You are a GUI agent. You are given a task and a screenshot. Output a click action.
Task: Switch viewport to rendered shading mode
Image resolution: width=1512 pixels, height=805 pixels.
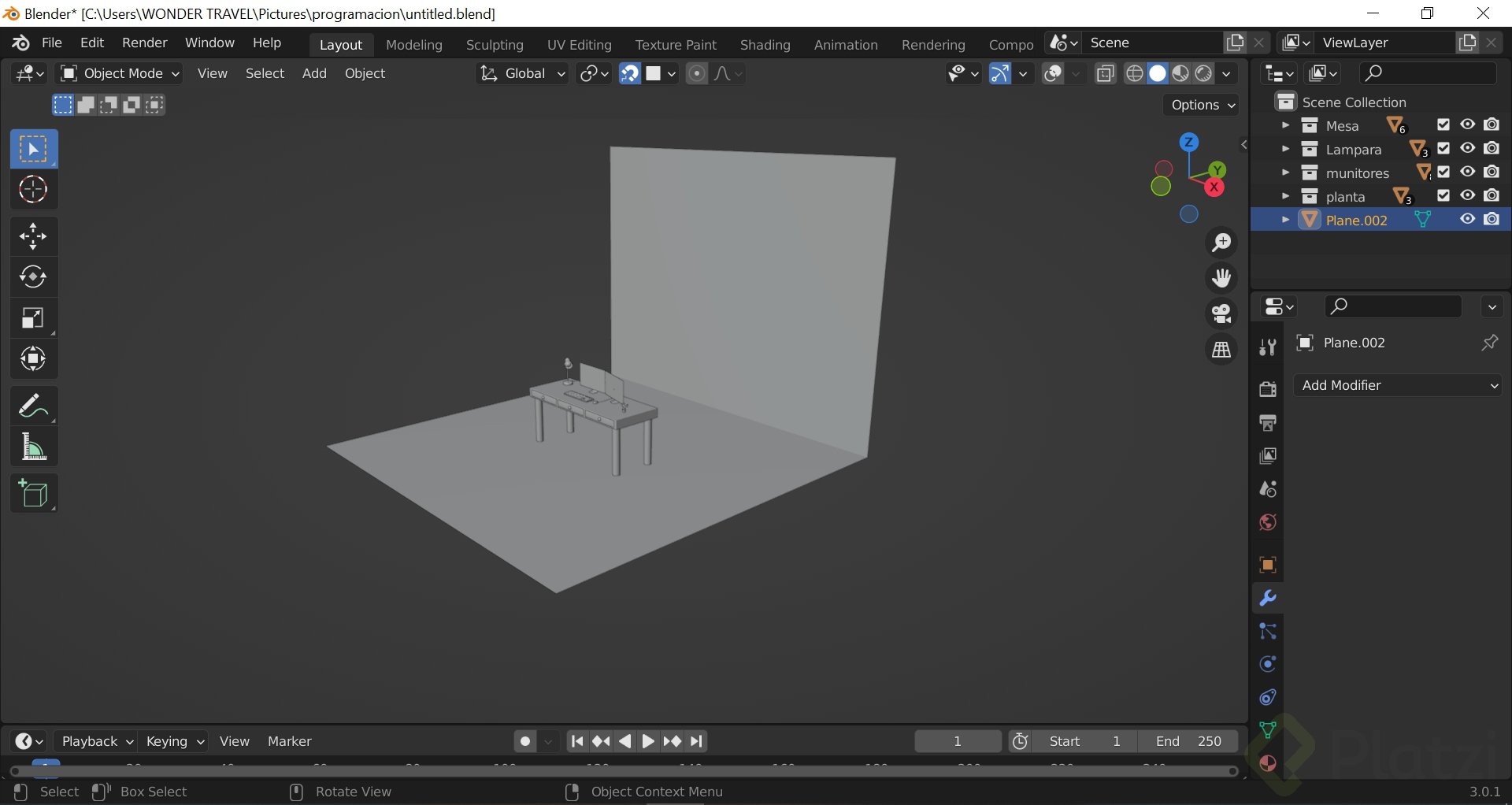tap(1203, 73)
